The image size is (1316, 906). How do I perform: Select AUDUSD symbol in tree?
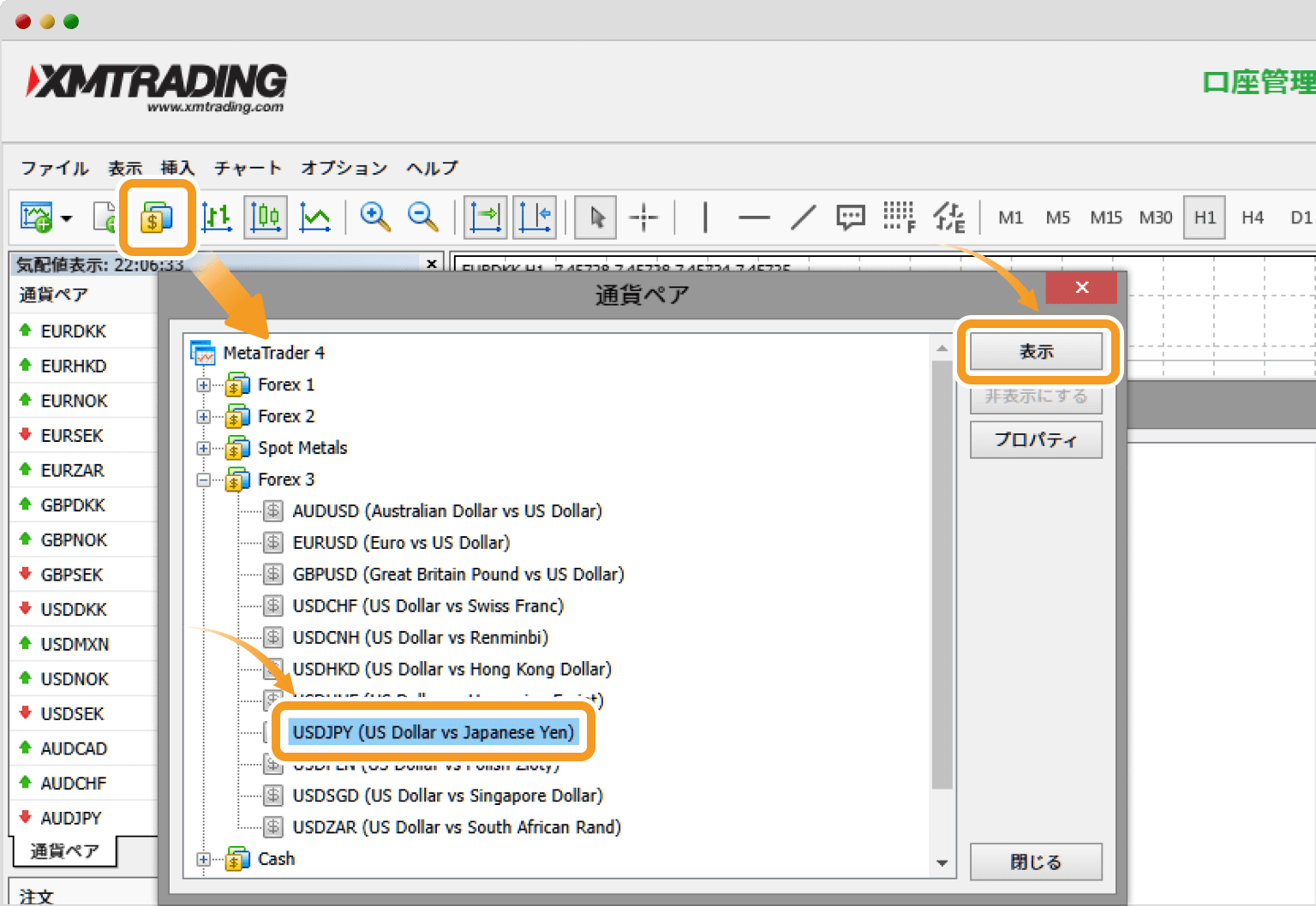(447, 511)
